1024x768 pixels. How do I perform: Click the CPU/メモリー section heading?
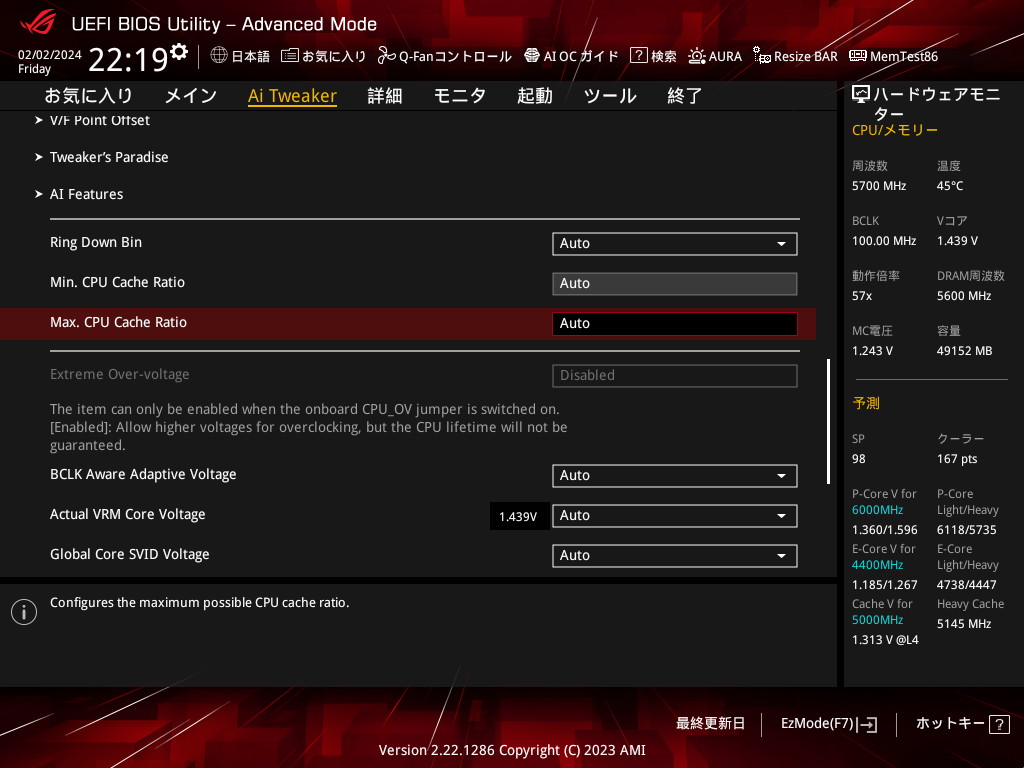tap(895, 130)
